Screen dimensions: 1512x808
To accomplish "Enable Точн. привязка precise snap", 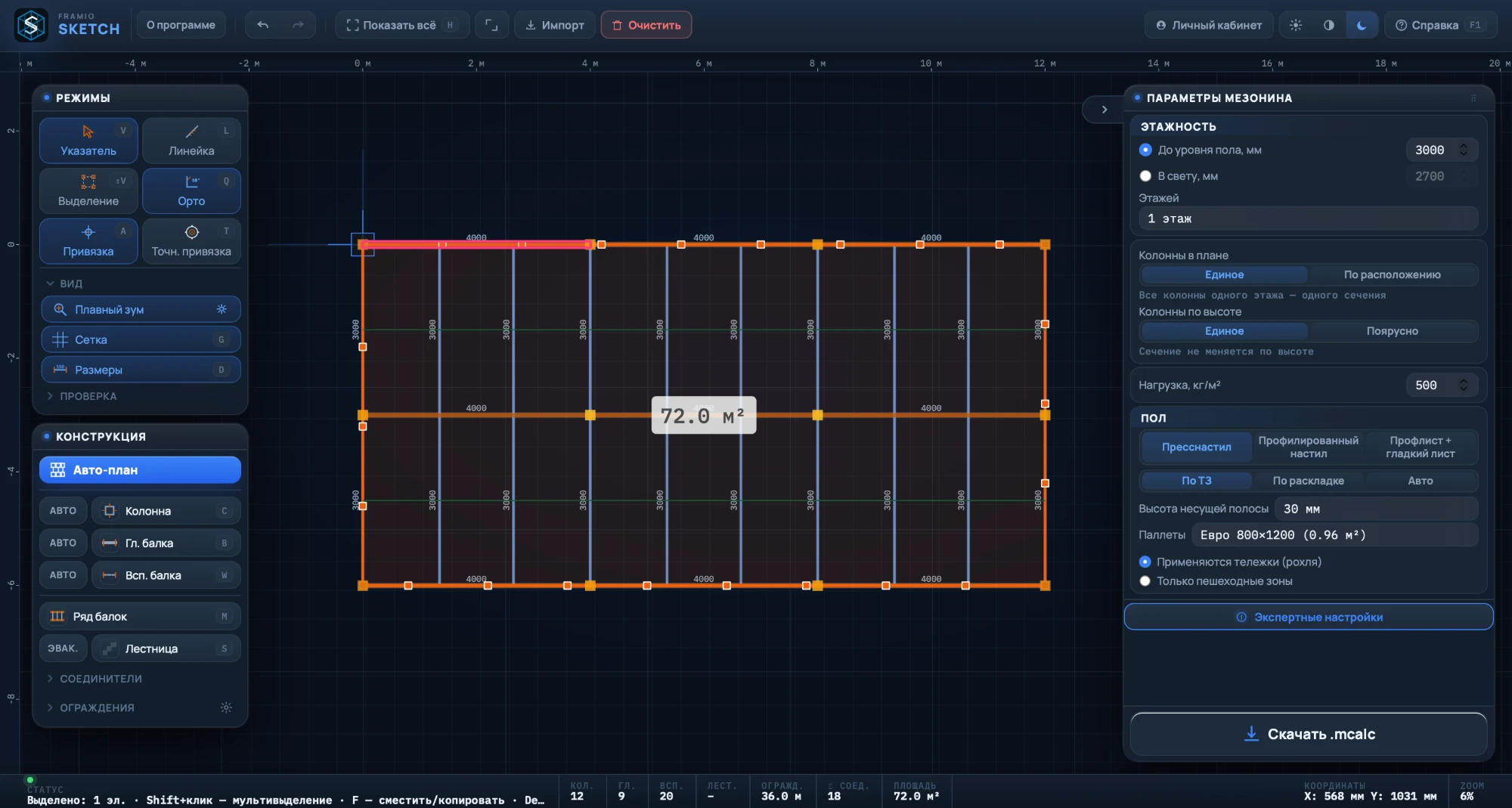I will [x=191, y=241].
